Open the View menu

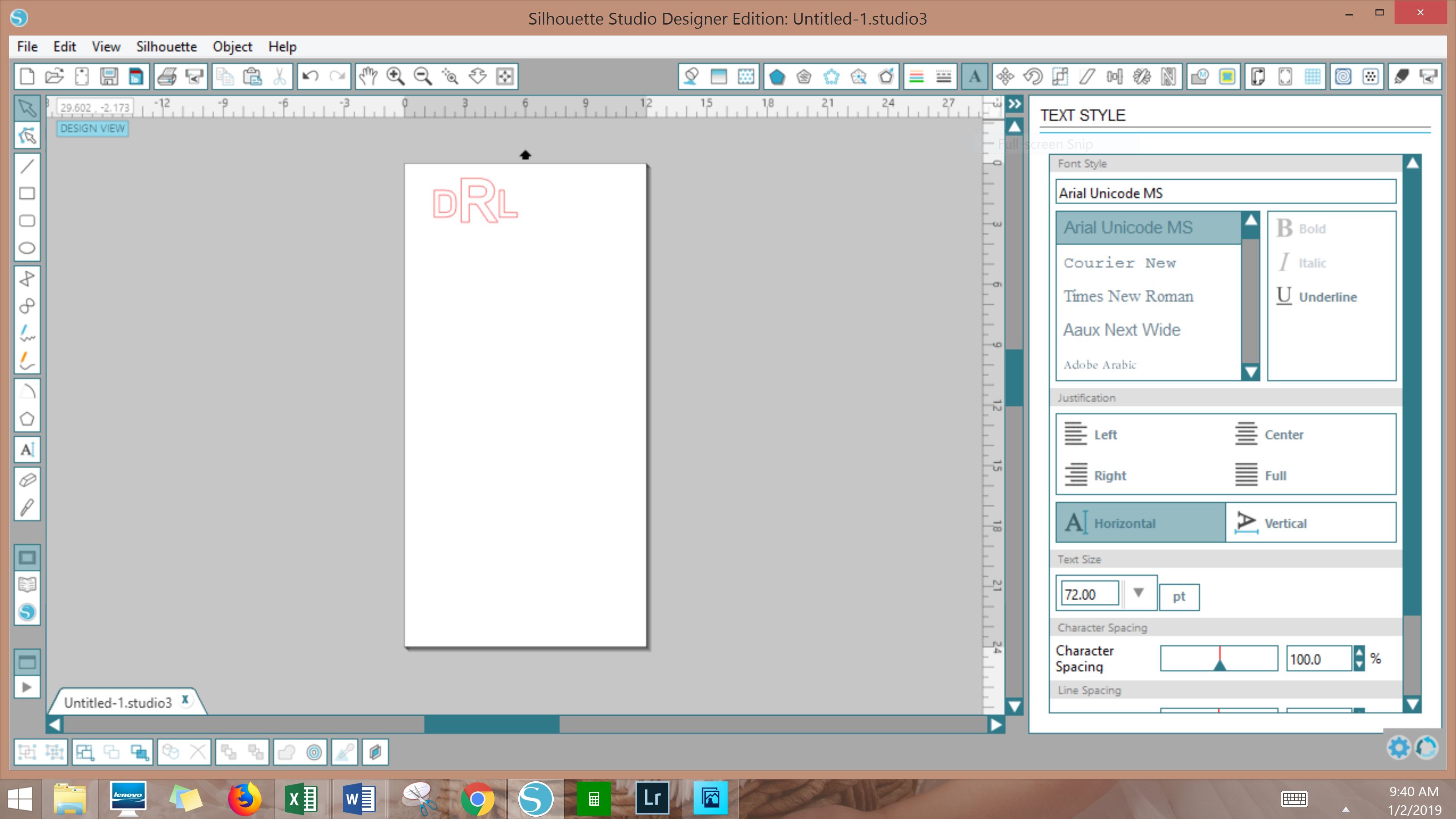pos(106,46)
